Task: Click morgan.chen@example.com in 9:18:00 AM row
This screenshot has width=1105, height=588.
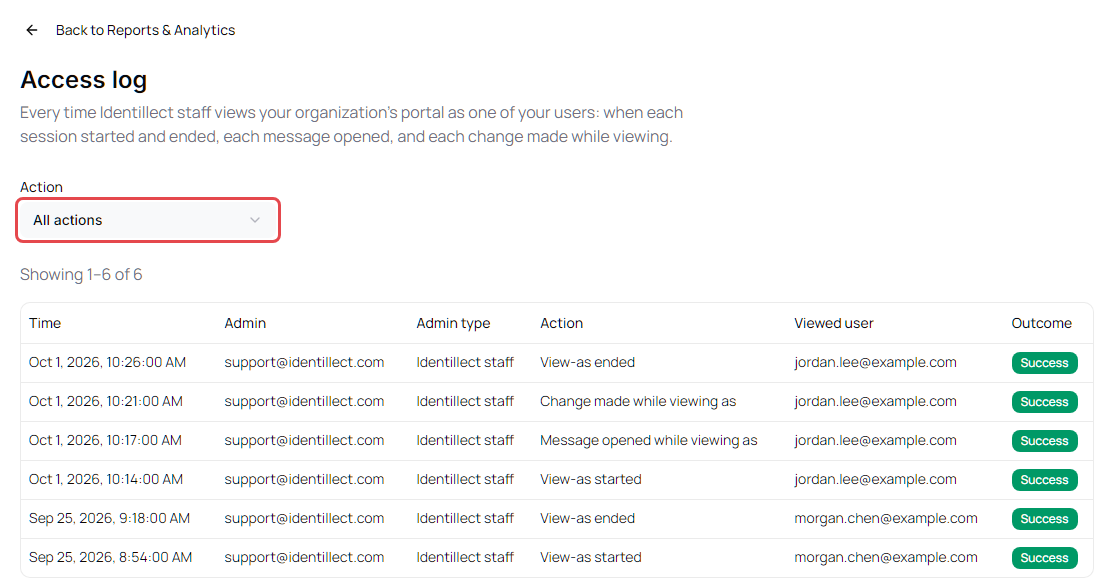Action: pos(886,518)
